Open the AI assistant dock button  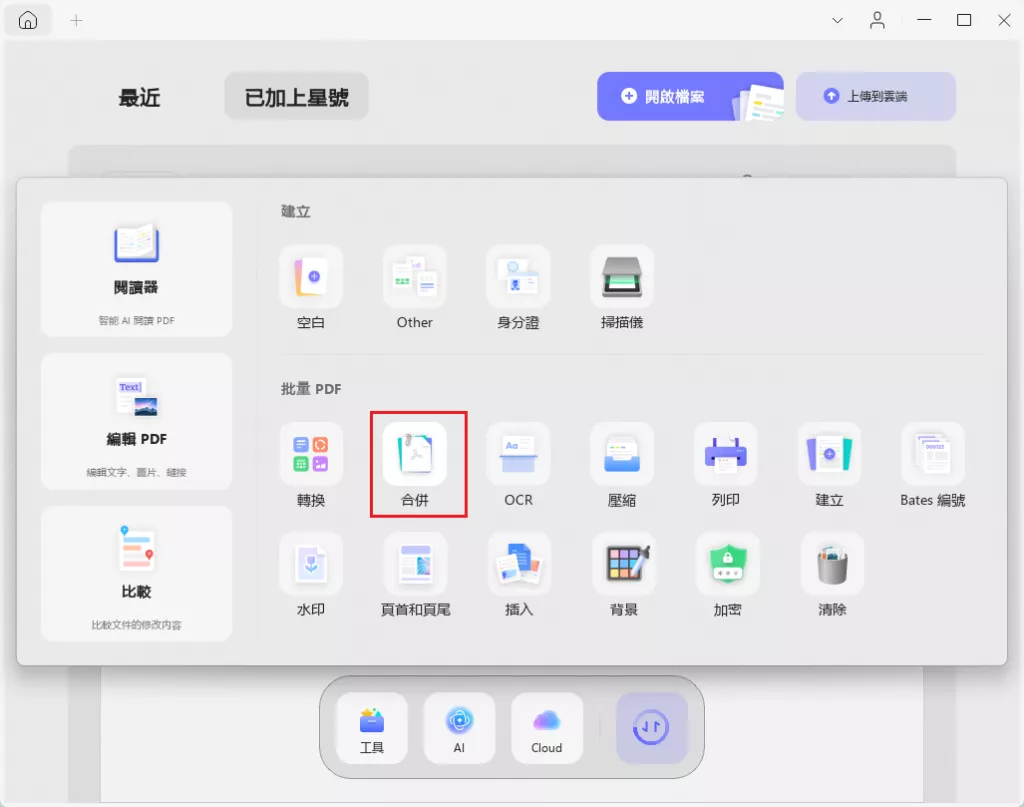(459, 728)
